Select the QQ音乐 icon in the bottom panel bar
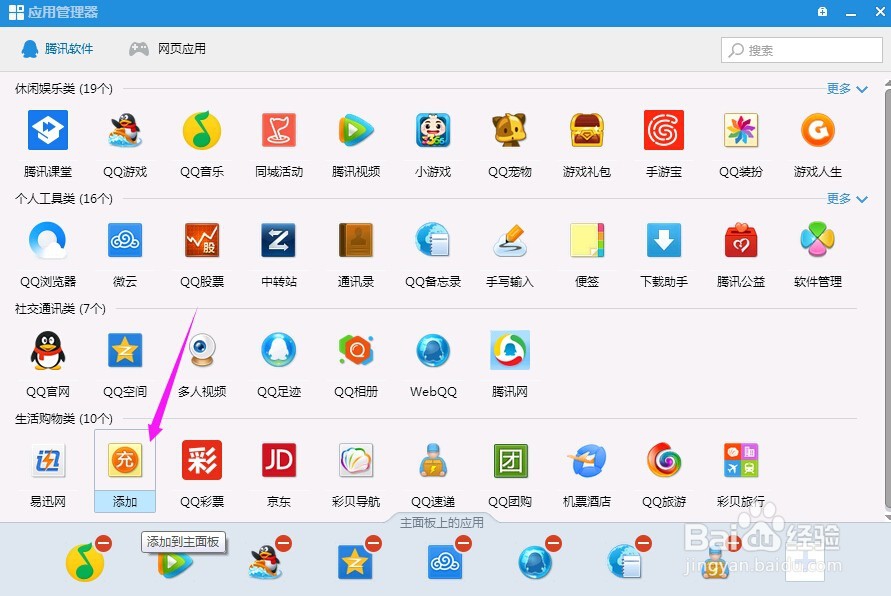 click(x=85, y=562)
